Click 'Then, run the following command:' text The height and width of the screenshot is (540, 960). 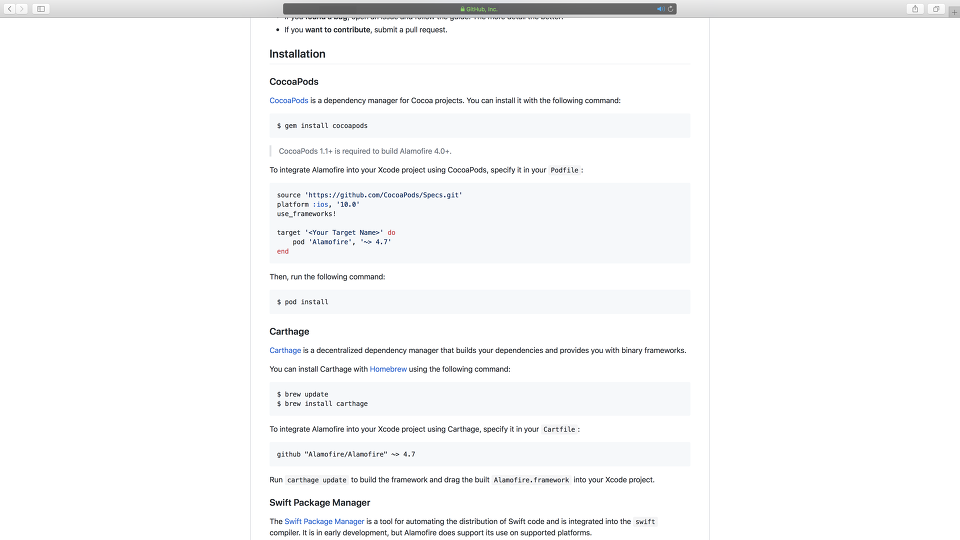tap(328, 277)
